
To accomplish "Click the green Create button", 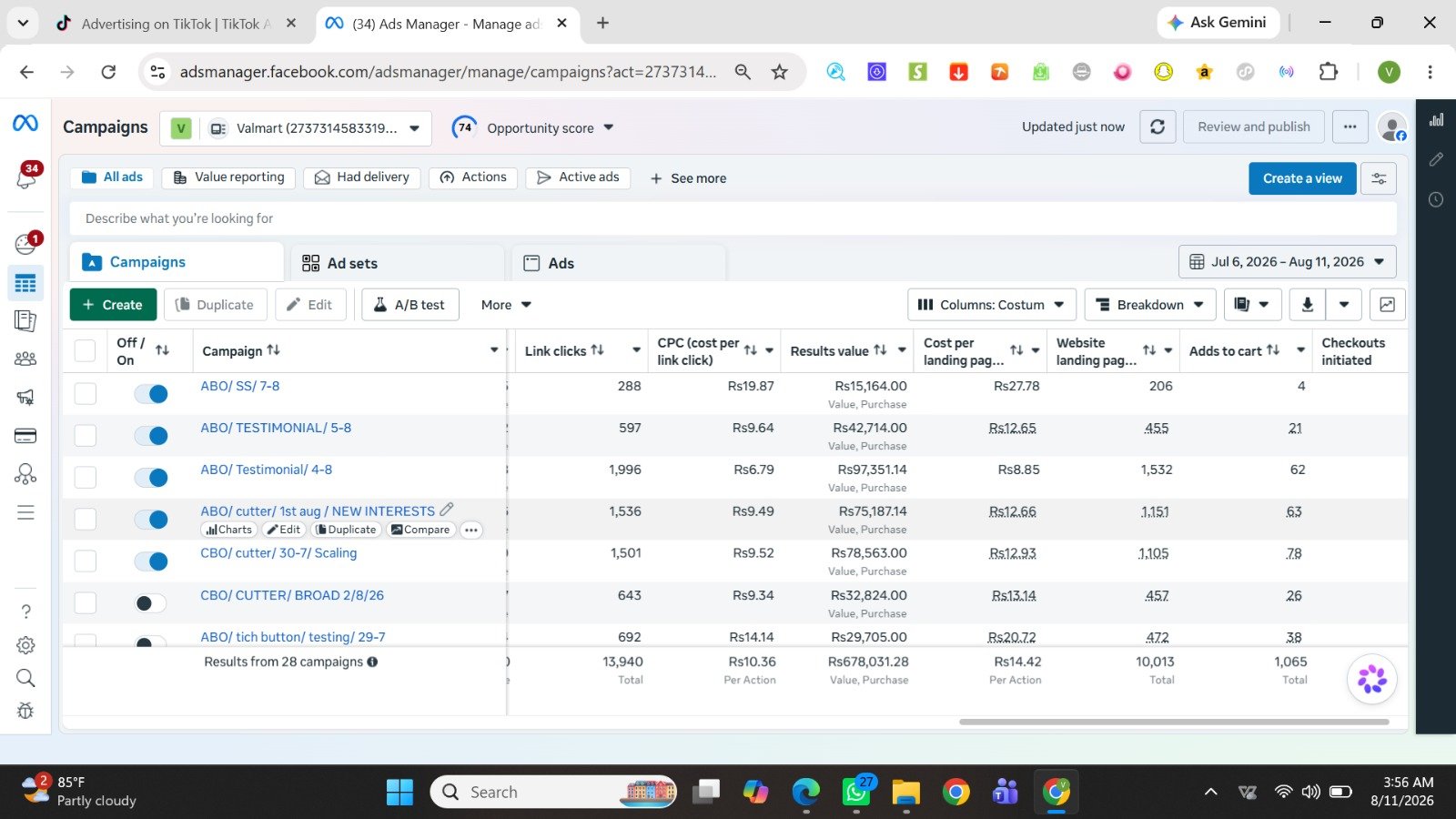I will point(113,305).
